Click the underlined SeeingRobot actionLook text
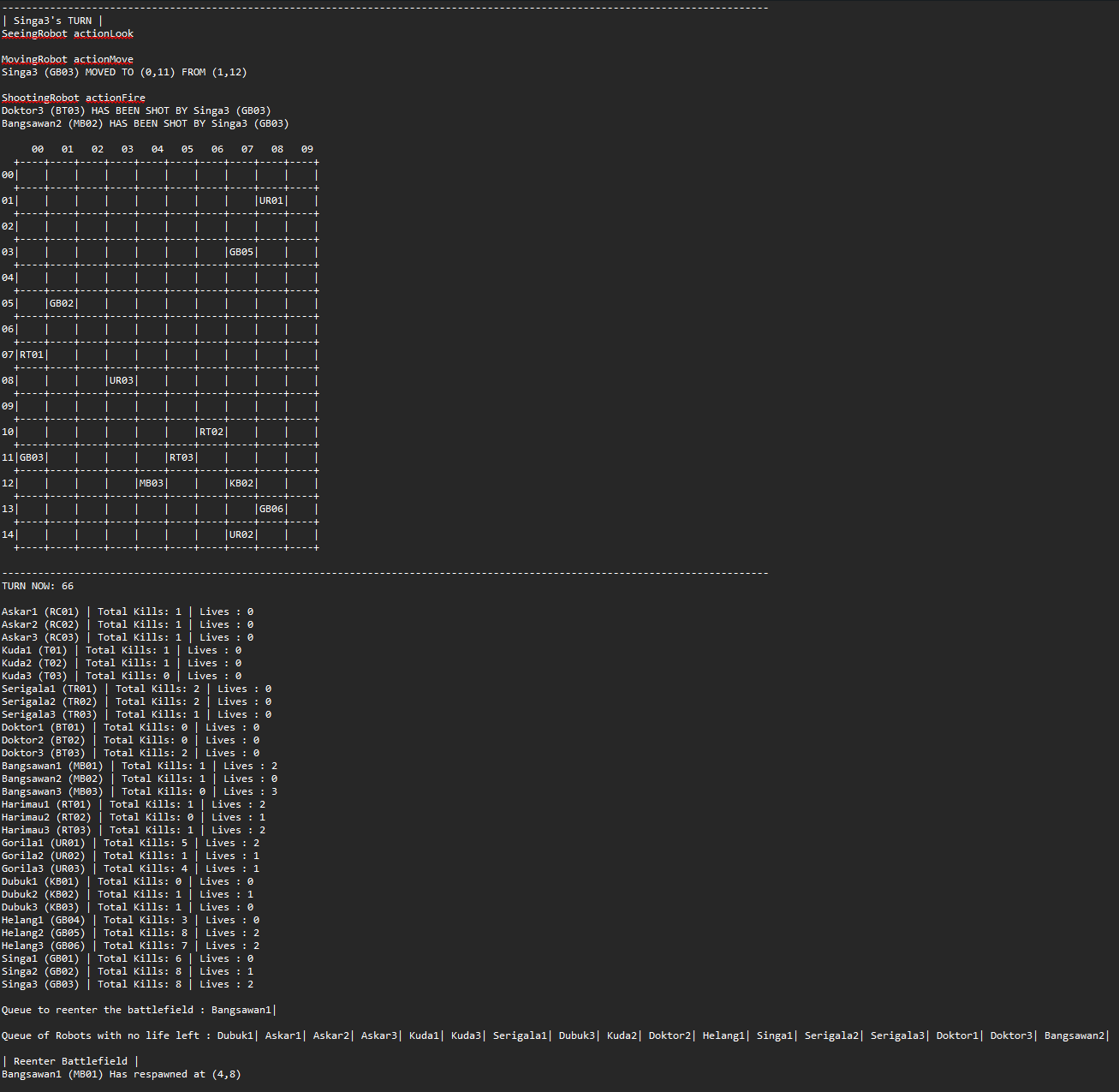 [68, 33]
